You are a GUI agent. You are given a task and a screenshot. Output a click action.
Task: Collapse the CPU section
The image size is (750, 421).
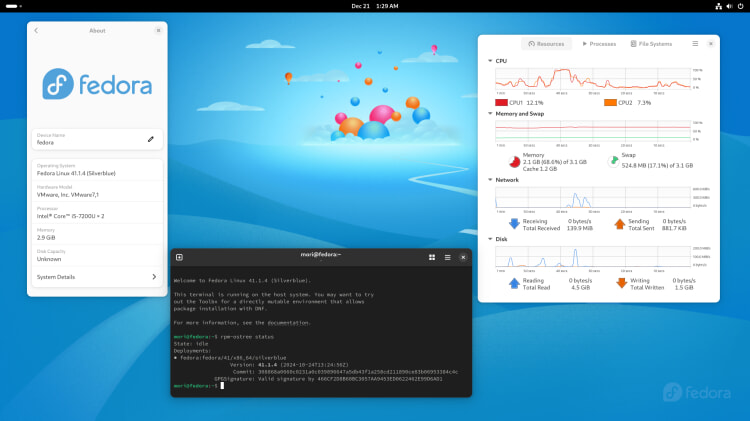(490, 61)
